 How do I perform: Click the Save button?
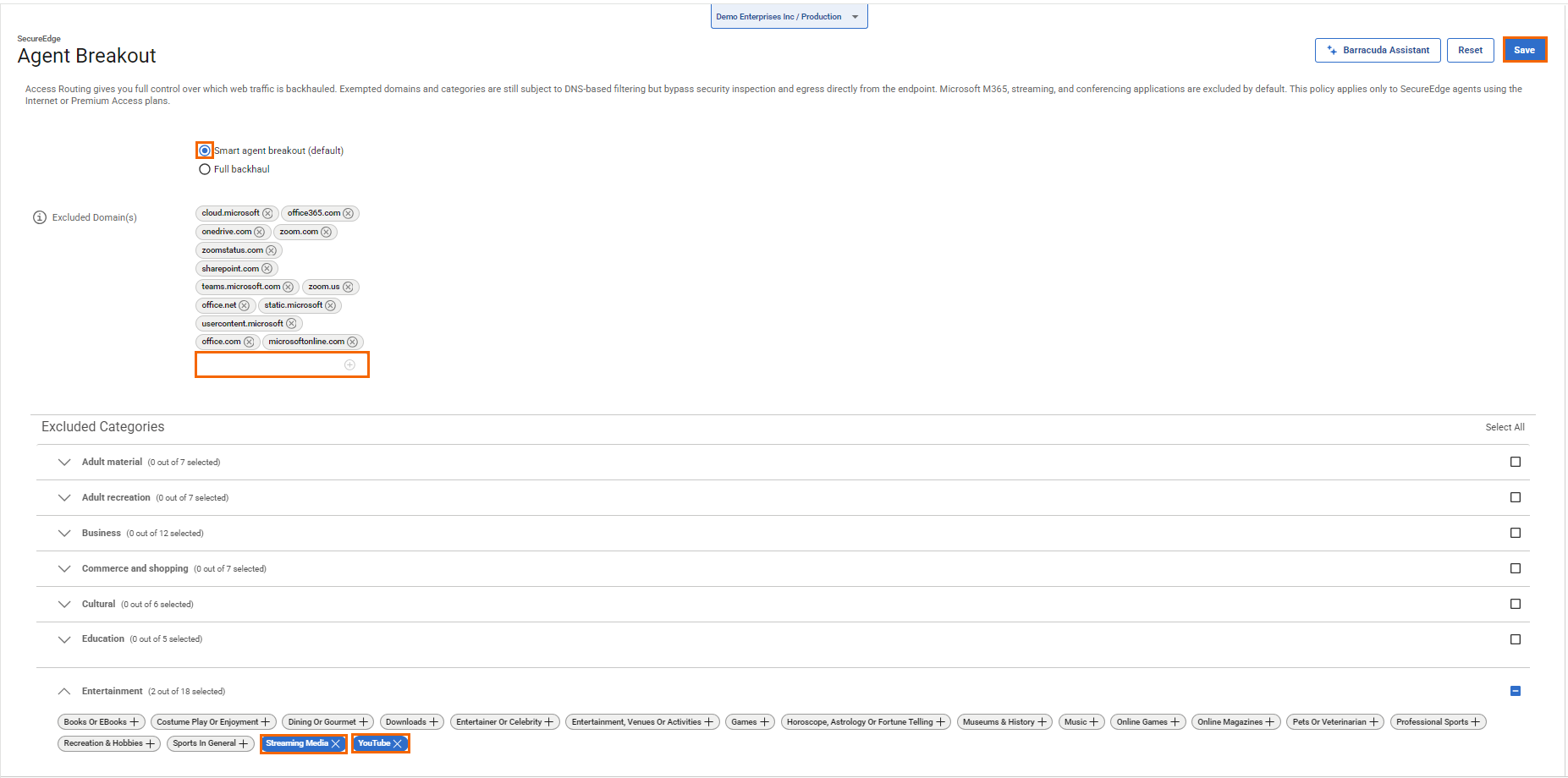[x=1524, y=51]
